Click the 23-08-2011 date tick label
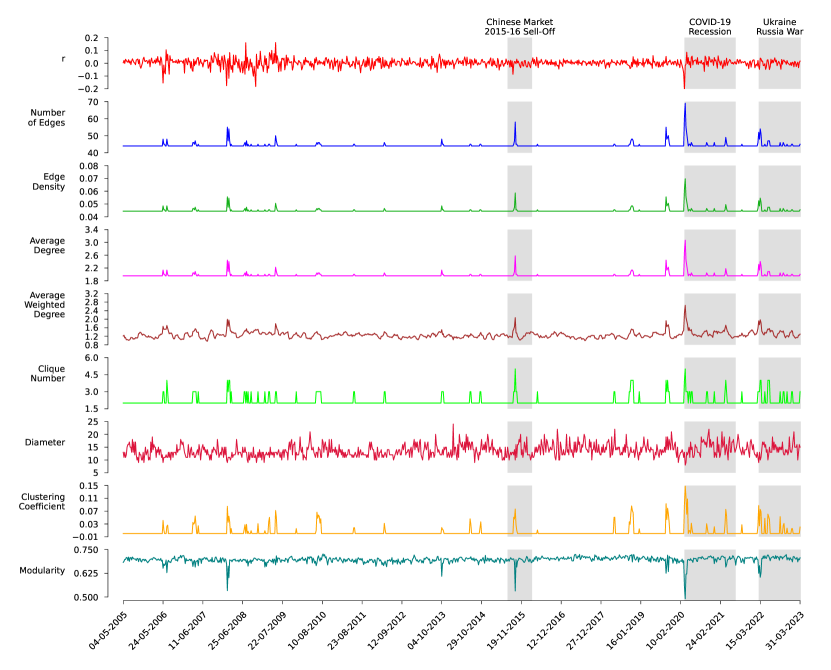This screenshot has width=831, height=670. pos(347,630)
